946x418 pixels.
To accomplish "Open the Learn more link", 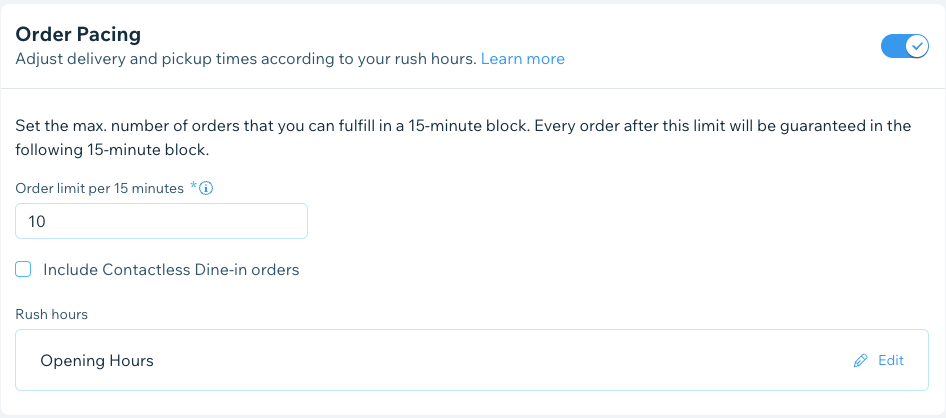I will click(x=522, y=59).
